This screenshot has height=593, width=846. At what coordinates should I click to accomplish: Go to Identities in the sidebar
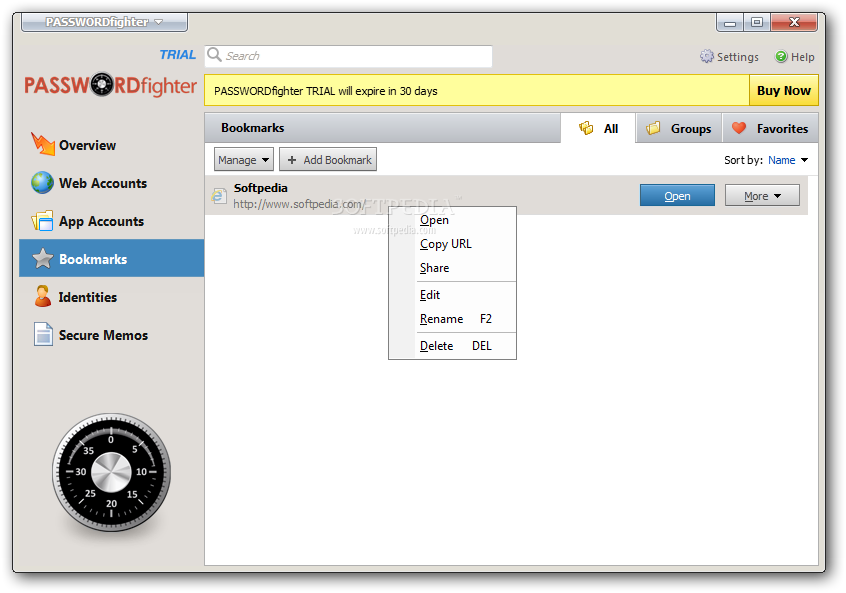pyautogui.click(x=111, y=297)
